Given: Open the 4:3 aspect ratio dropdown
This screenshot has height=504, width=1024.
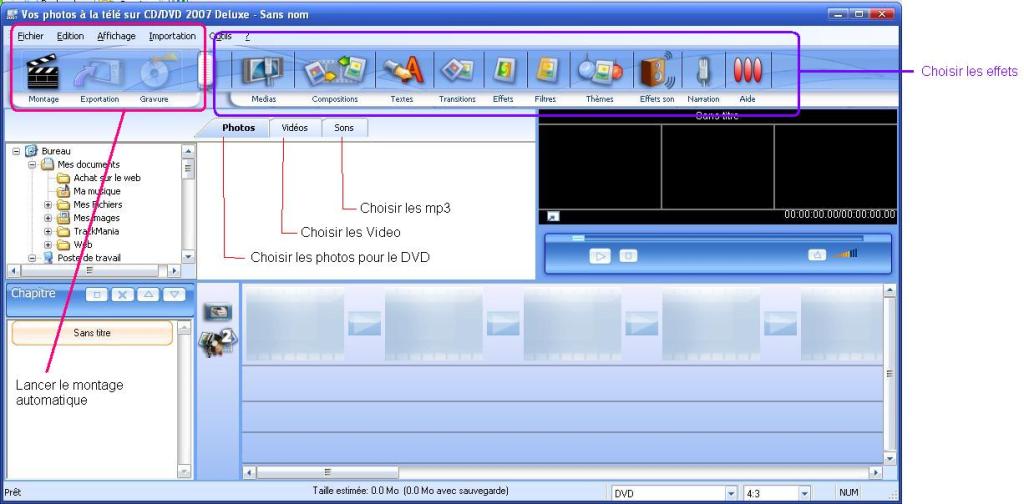Looking at the screenshot, I should [804, 494].
